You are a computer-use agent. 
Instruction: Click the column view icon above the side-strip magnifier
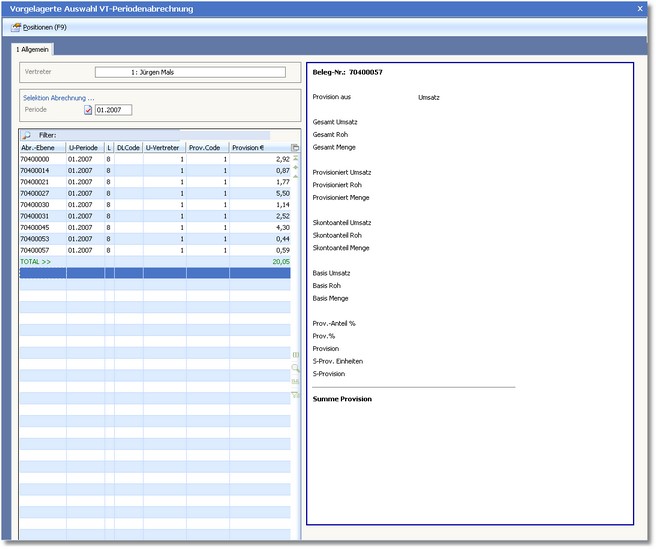tap(295, 355)
